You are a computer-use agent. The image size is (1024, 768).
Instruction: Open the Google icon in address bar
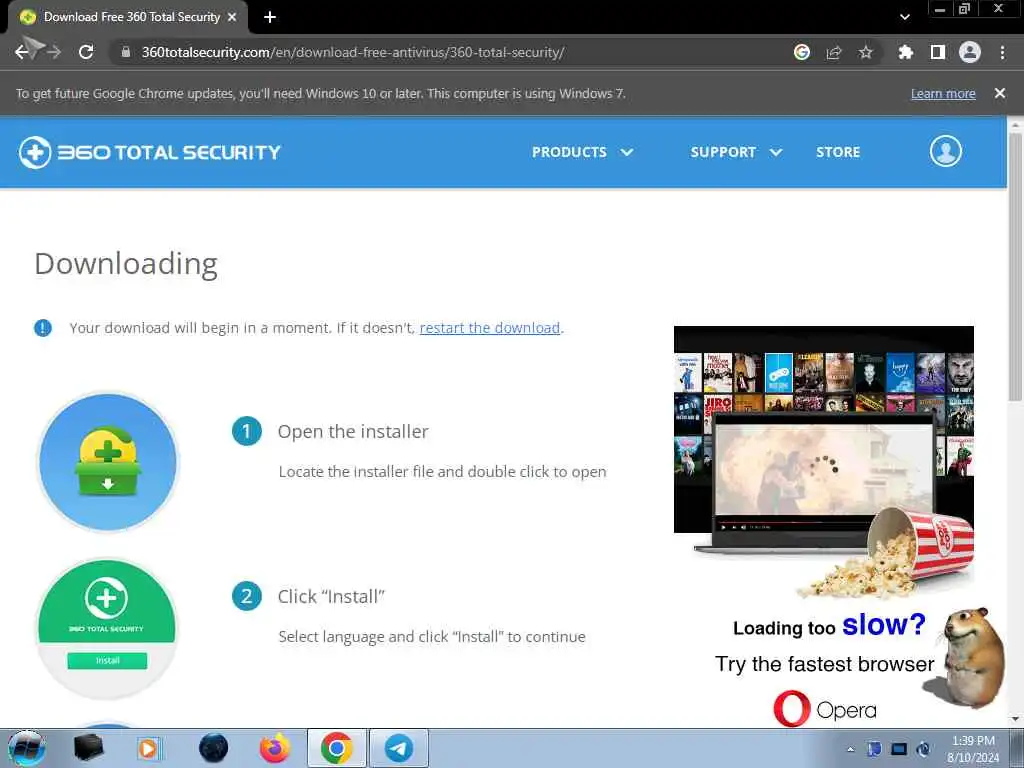pos(802,52)
